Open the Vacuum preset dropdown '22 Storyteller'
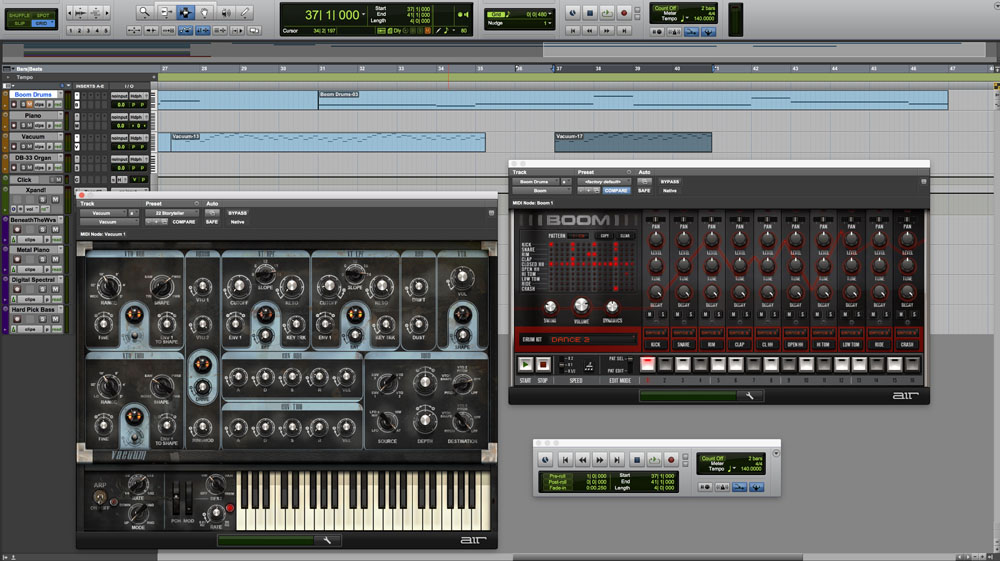 pos(170,213)
